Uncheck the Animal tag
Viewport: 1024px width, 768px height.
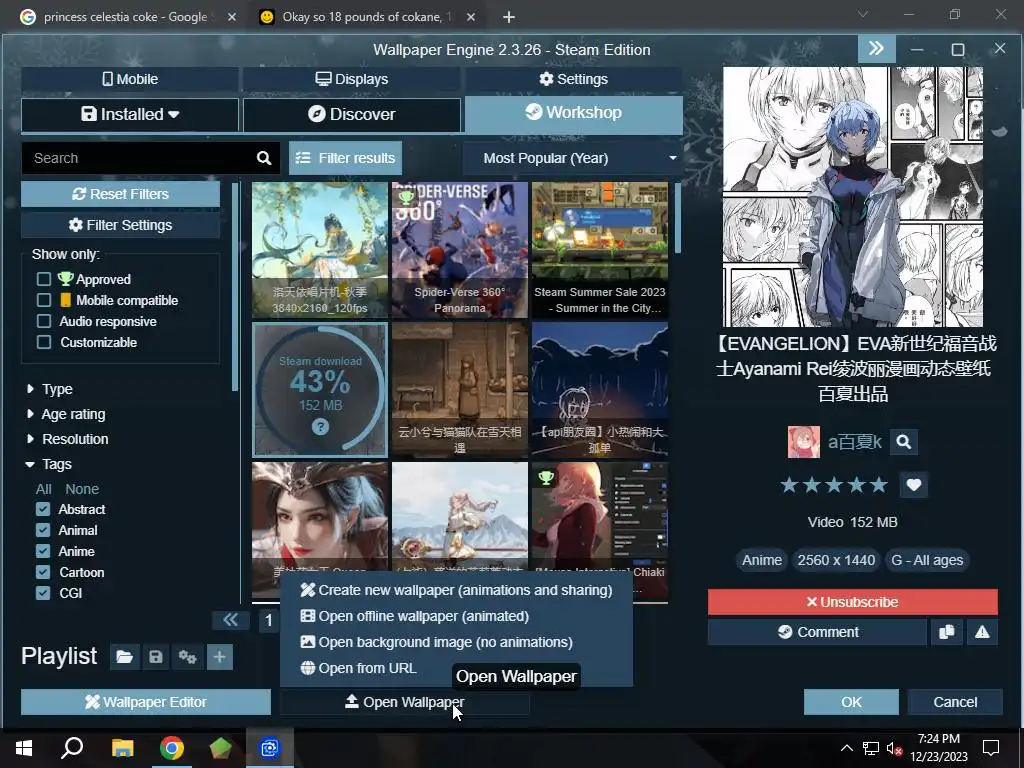43,530
